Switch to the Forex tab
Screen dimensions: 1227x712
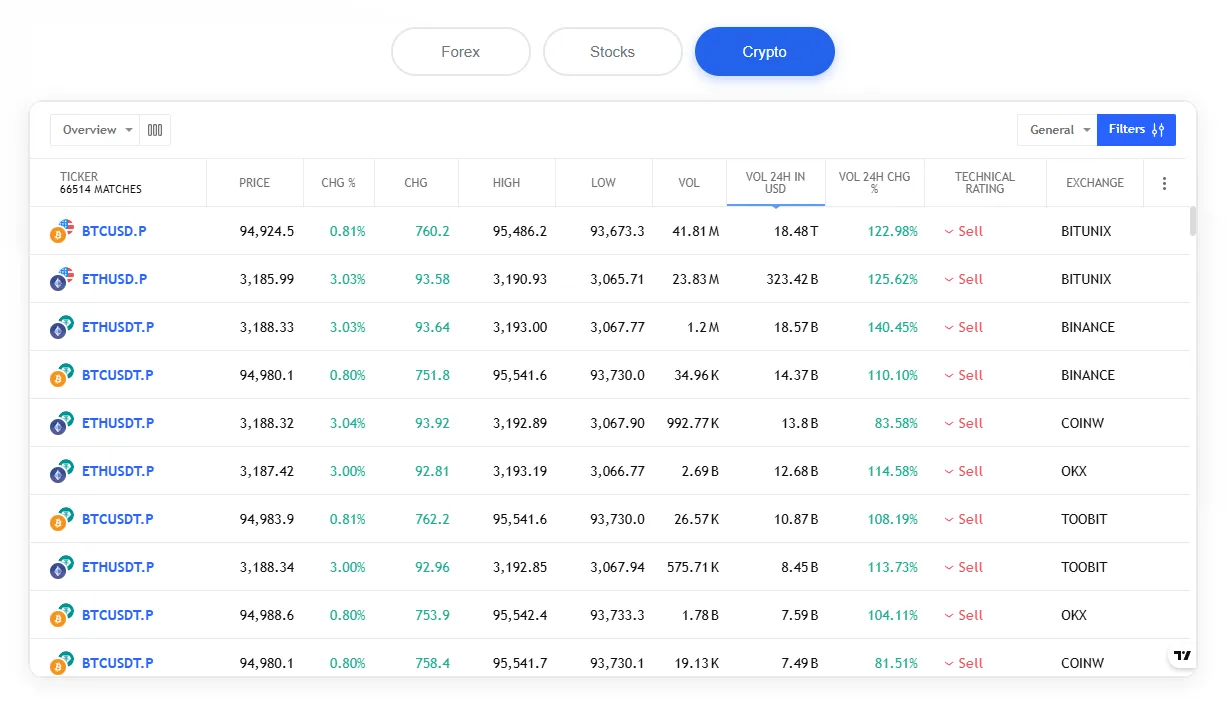click(x=461, y=52)
